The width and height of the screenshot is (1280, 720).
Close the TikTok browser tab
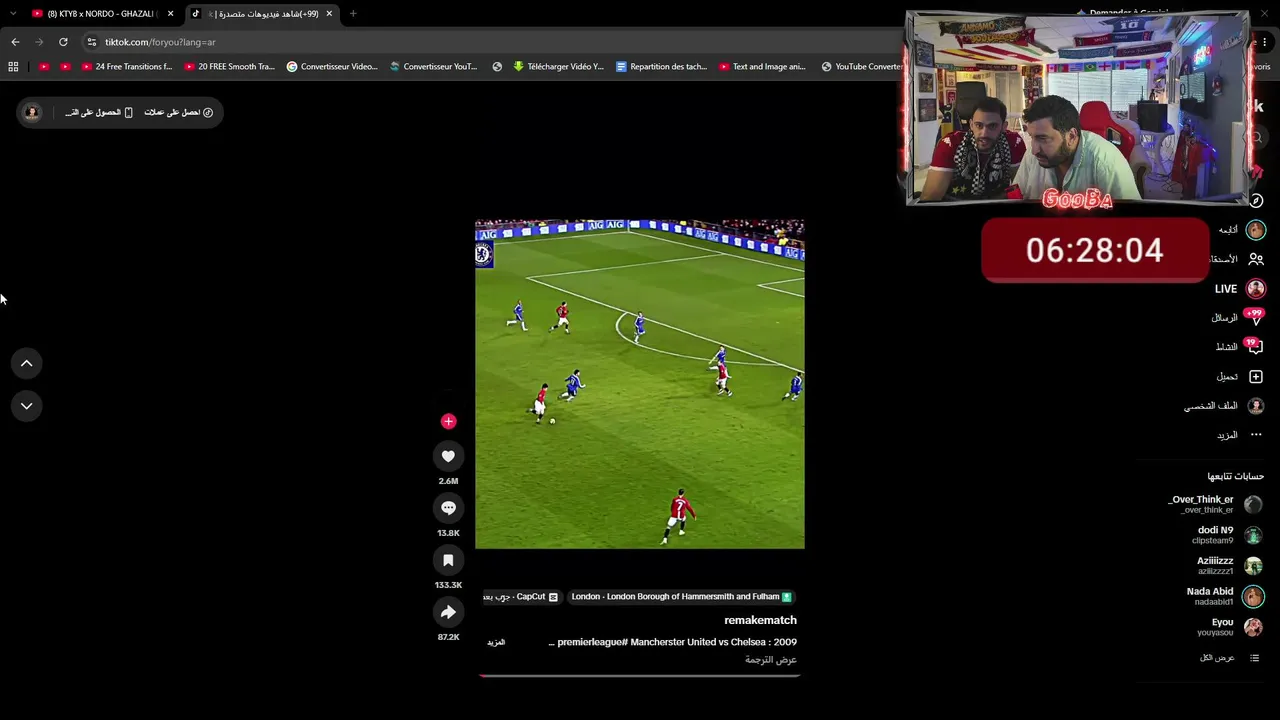(x=329, y=14)
